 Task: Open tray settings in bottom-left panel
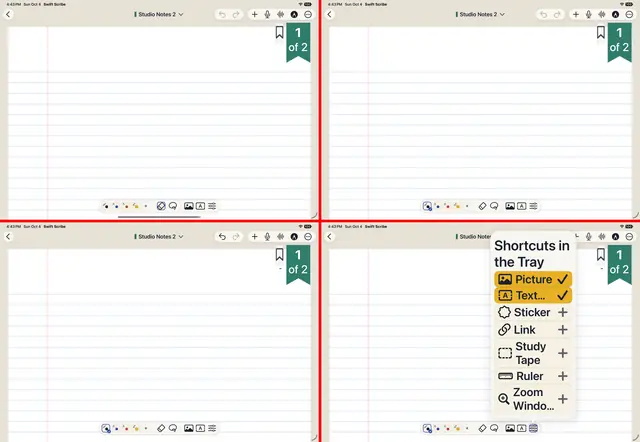coord(212,428)
